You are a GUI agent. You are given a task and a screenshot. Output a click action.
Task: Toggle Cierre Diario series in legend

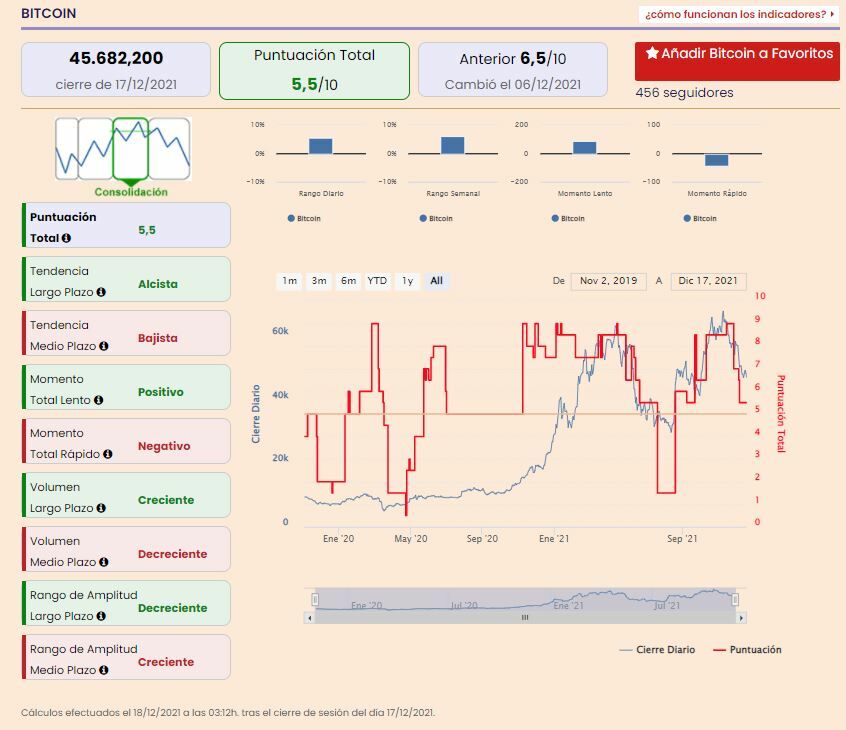(657, 650)
